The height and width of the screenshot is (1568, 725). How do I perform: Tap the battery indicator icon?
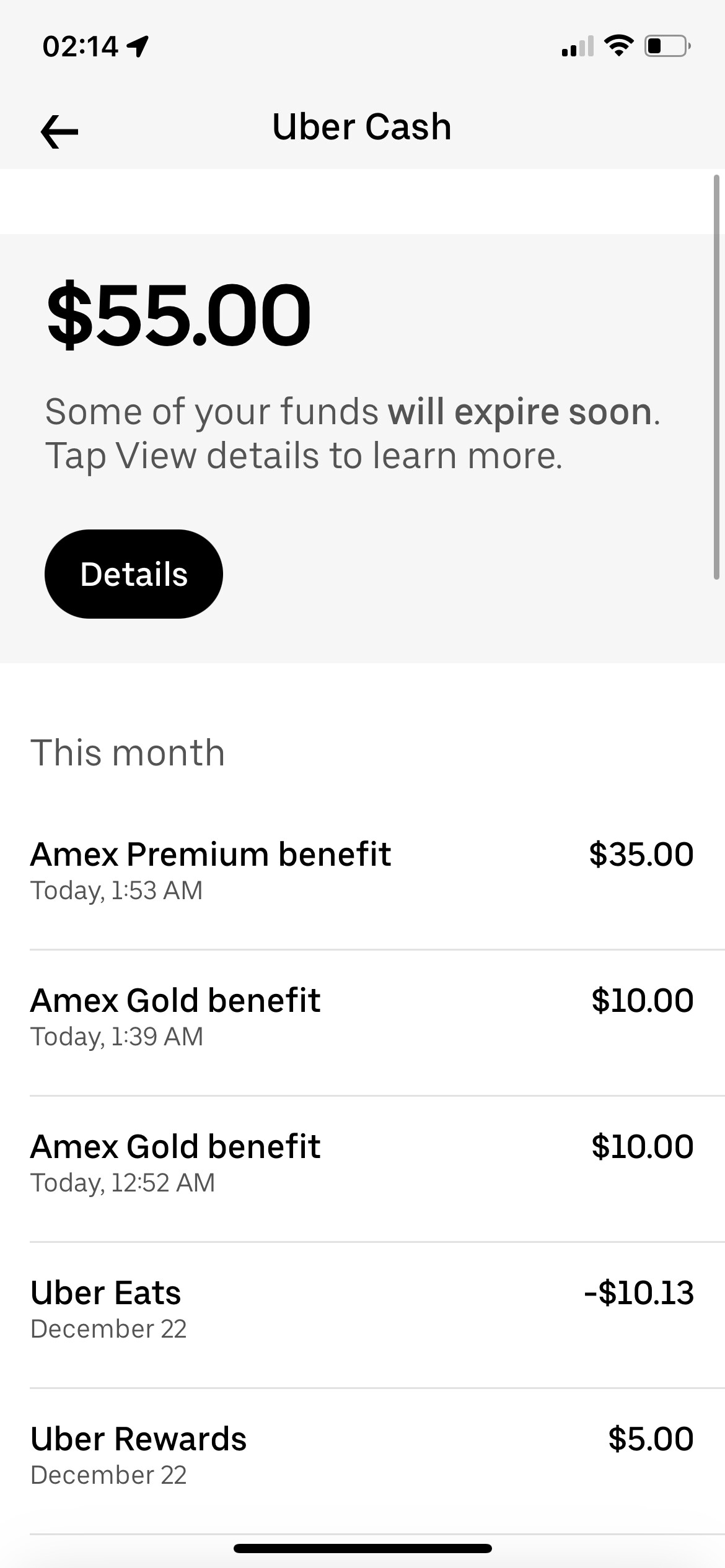(x=667, y=46)
